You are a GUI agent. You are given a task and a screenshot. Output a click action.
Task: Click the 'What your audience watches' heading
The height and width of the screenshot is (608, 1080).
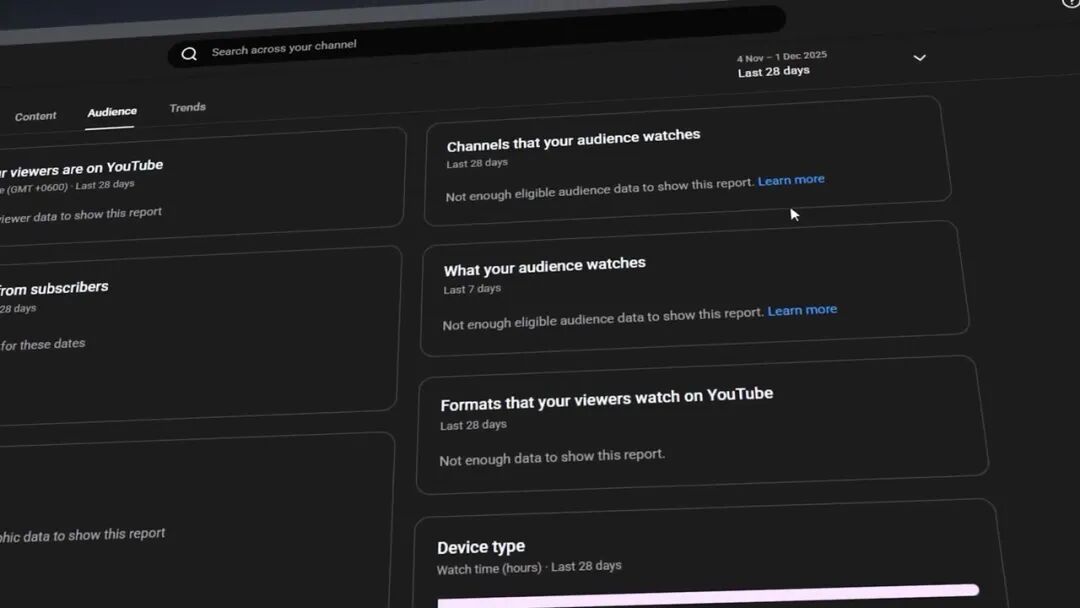click(x=545, y=266)
